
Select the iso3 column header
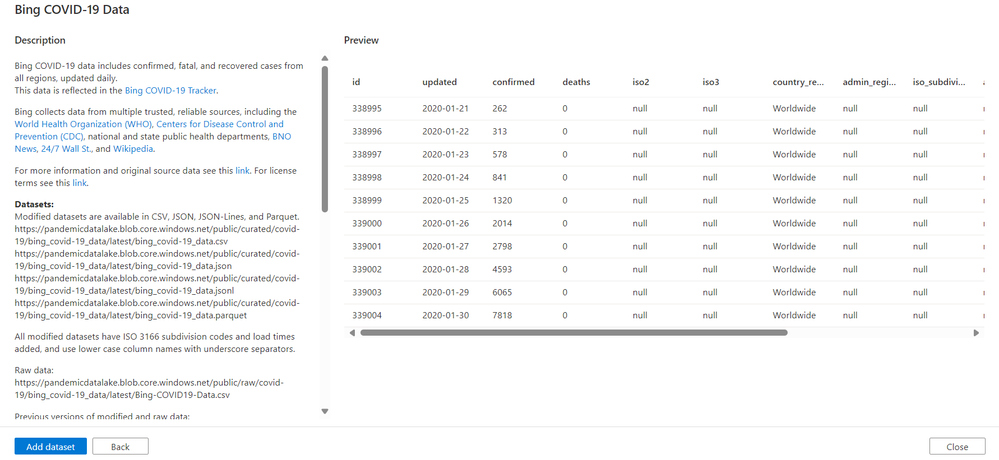[712, 82]
